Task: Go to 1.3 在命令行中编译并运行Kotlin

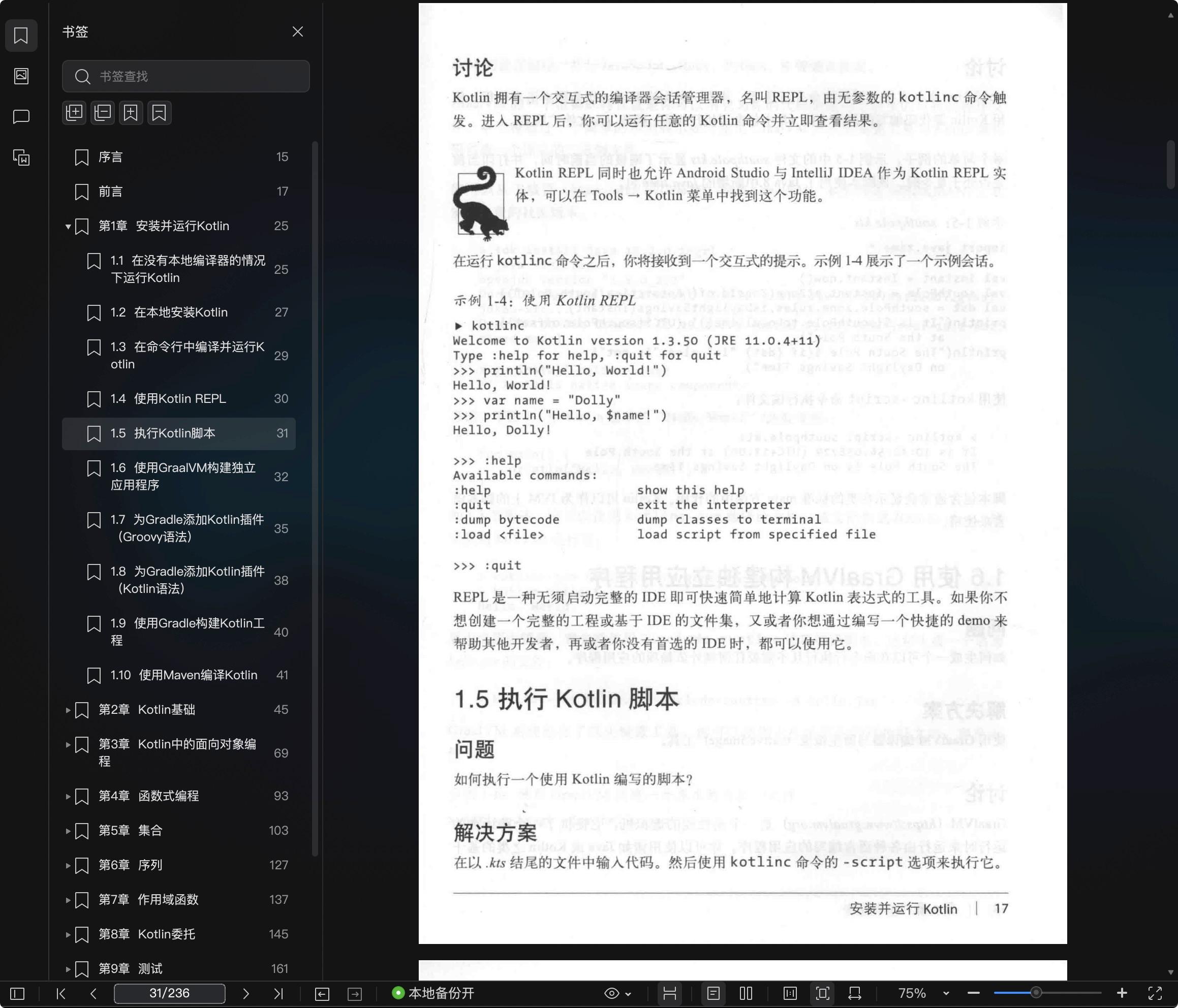Action: click(x=178, y=355)
